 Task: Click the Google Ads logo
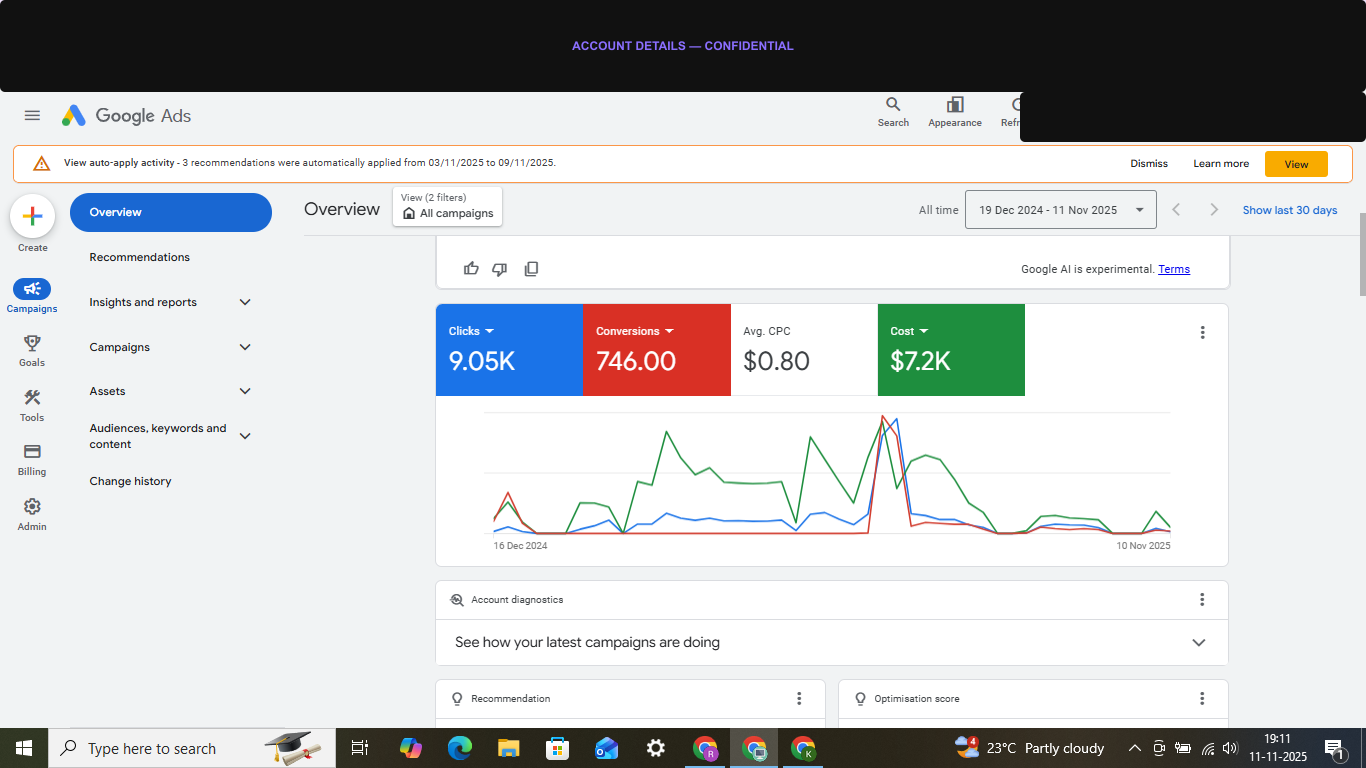[x=126, y=116]
